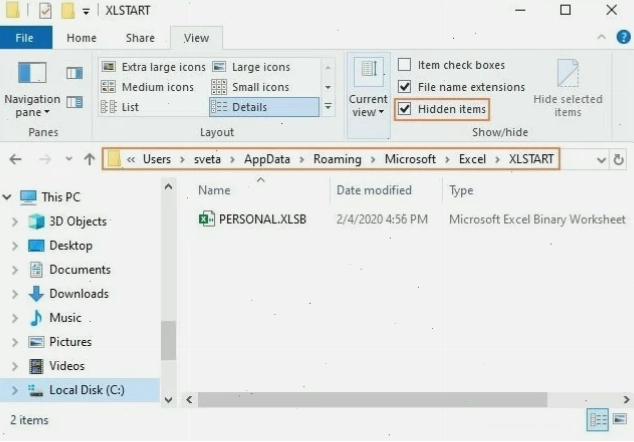634x442 pixels.
Task: Click layout gallery More dropdown arrow
Action: [328, 107]
